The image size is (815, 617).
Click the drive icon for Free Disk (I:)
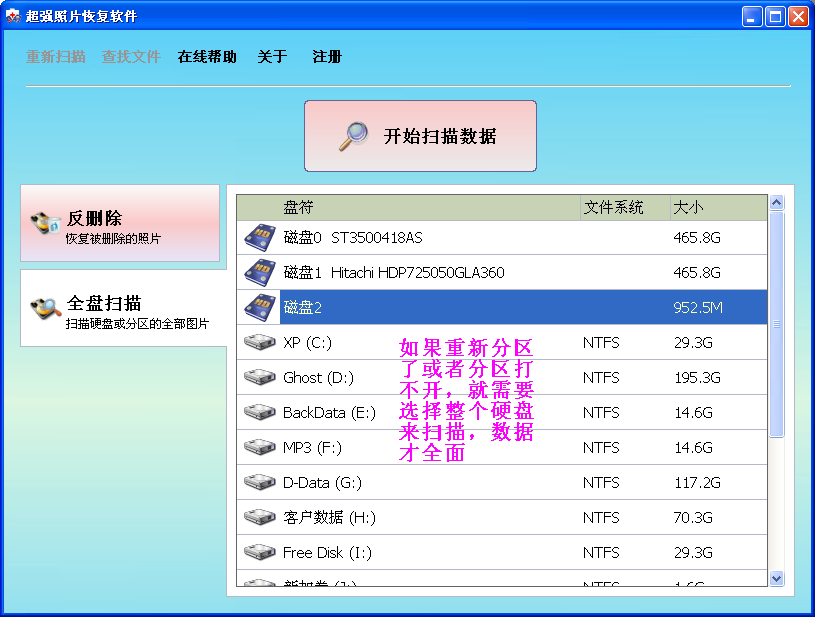pos(260,552)
